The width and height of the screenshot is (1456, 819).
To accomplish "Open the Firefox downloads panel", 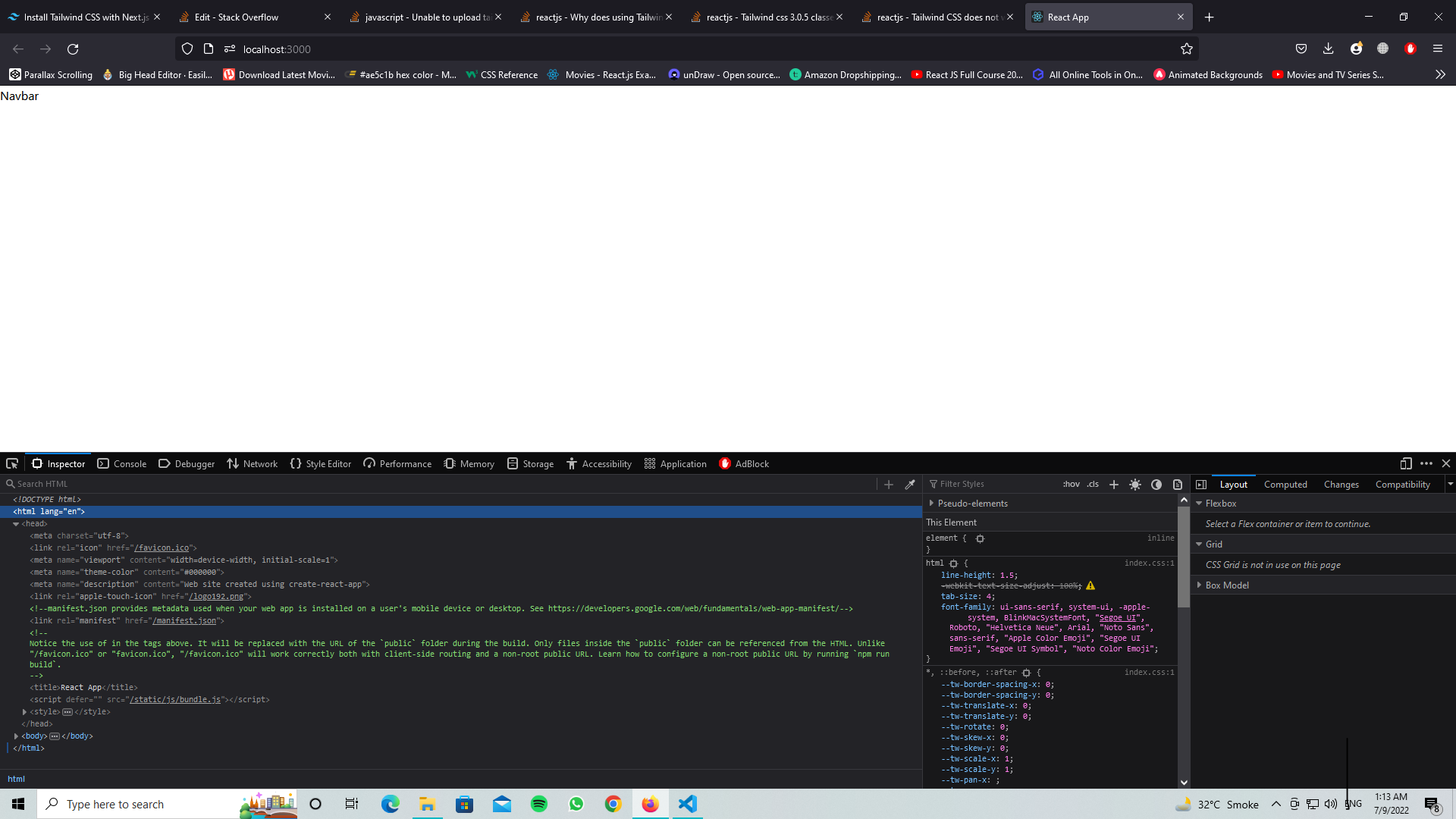I will (x=1328, y=49).
